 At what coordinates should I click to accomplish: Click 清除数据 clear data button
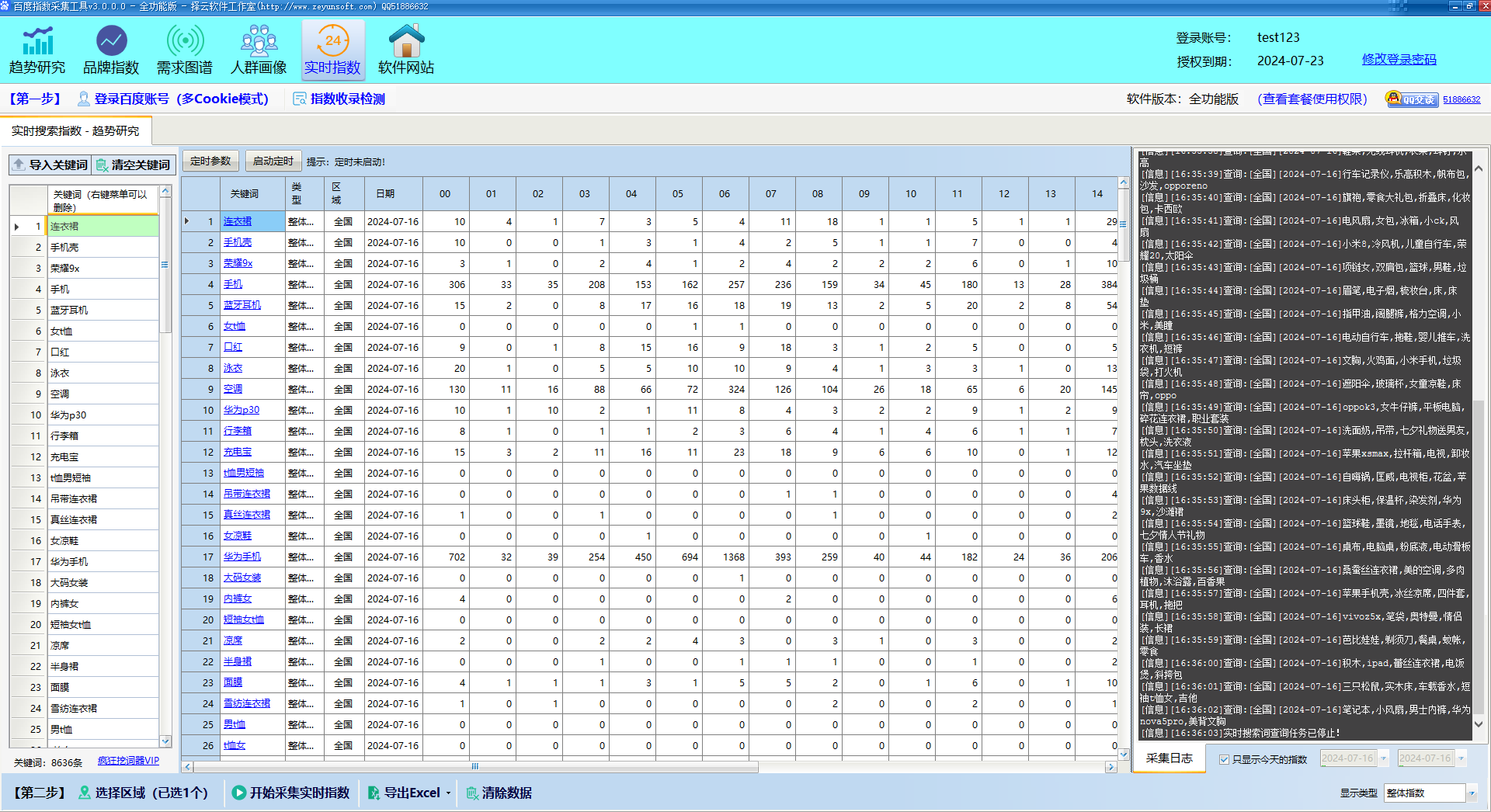499,793
